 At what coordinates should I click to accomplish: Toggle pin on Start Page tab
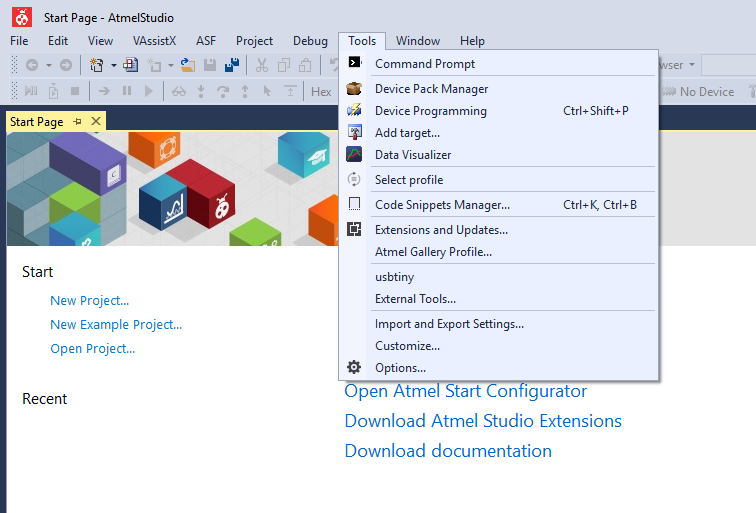pyautogui.click(x=77, y=122)
